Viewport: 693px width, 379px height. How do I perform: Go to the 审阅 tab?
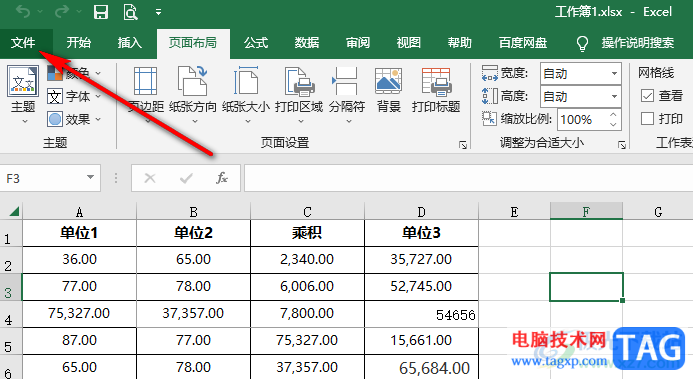point(358,43)
